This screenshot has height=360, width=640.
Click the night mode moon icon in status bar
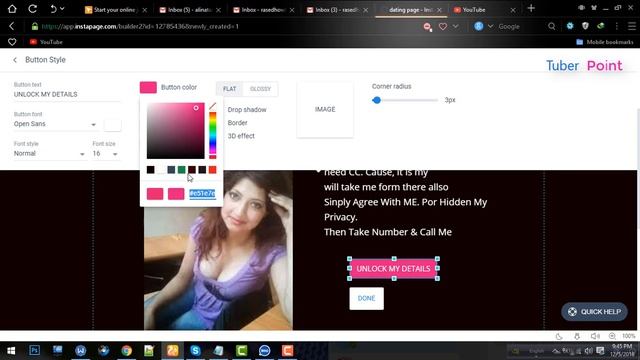[559, 336]
